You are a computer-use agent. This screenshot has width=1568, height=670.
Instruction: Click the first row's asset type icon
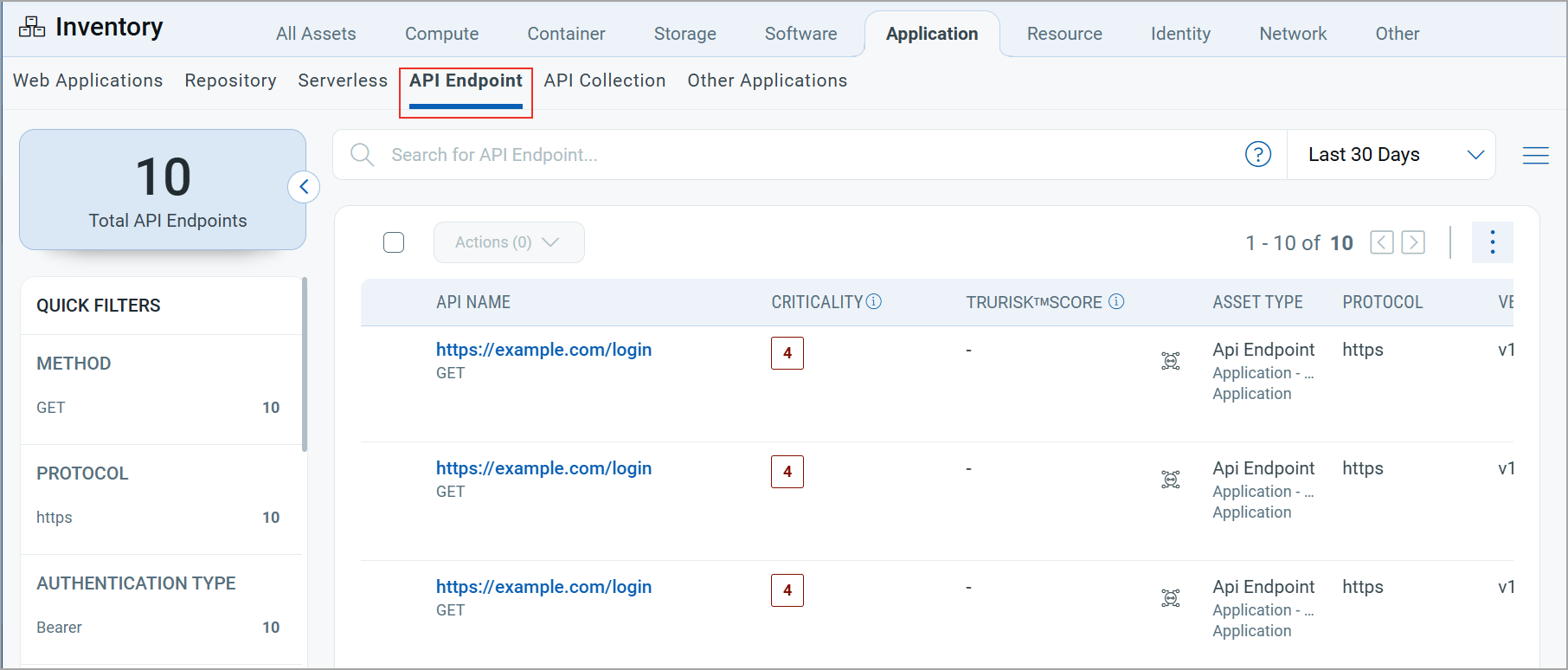(1171, 361)
